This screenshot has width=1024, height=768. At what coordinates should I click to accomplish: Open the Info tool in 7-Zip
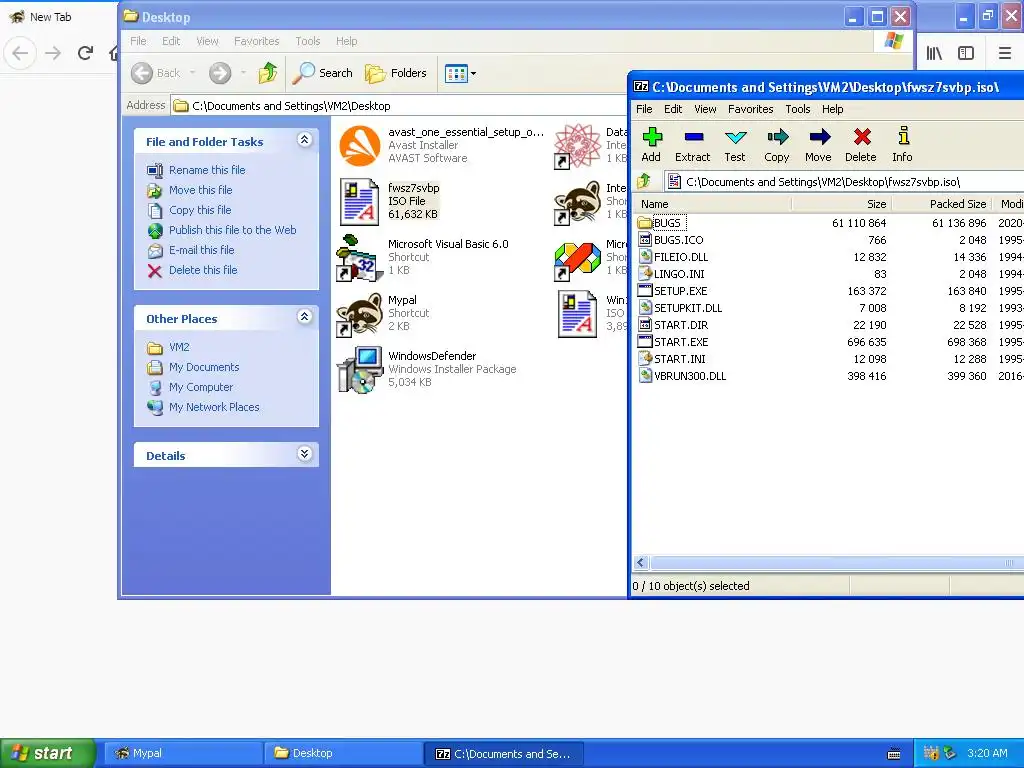click(903, 145)
